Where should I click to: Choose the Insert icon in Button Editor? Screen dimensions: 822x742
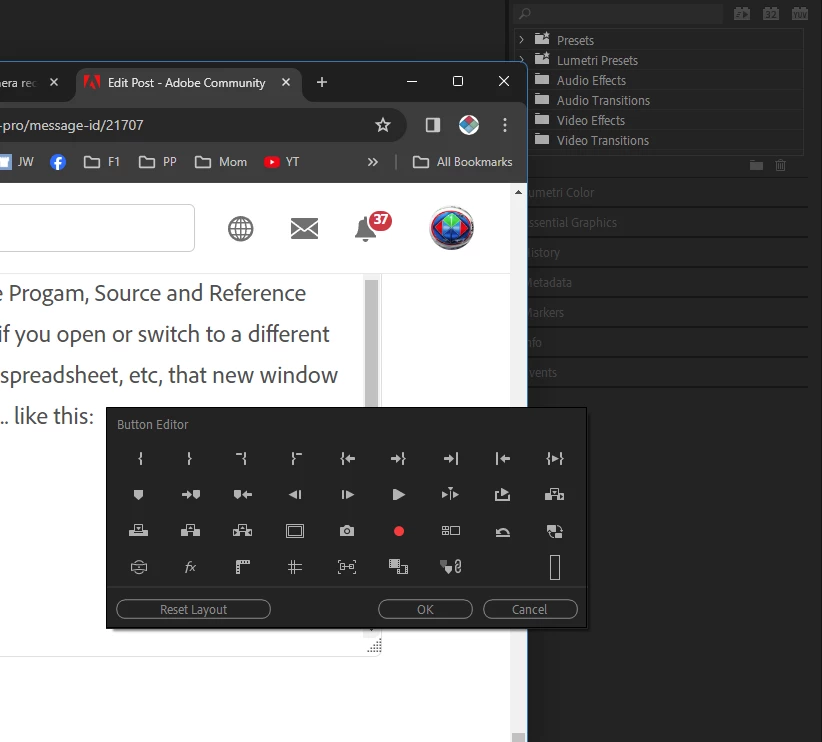coord(554,494)
